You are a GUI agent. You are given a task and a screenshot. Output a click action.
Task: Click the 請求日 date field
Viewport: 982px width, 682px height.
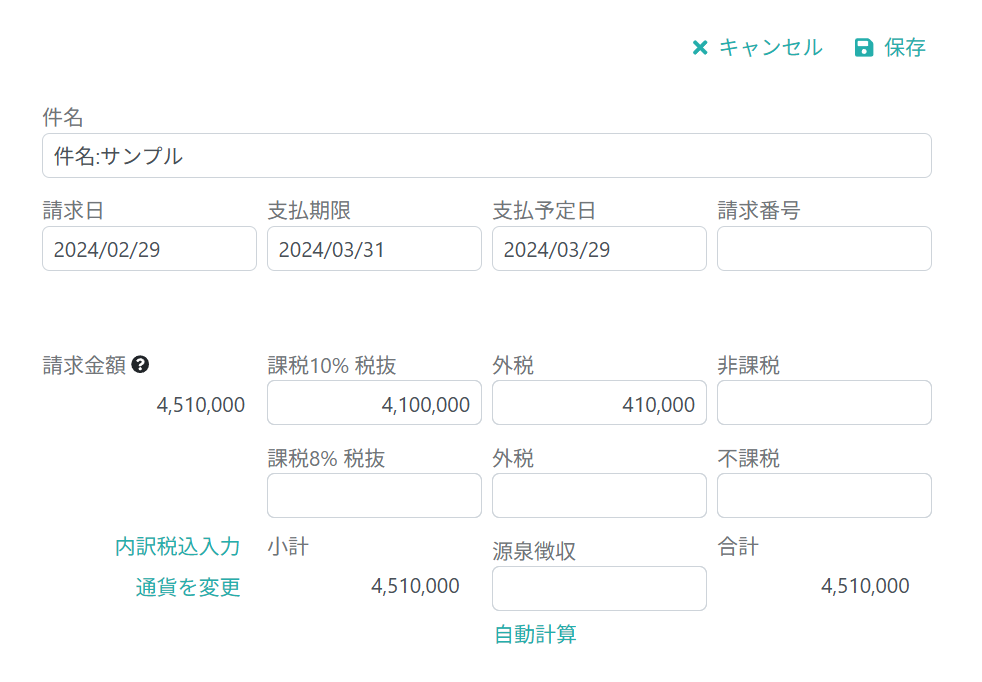149,249
